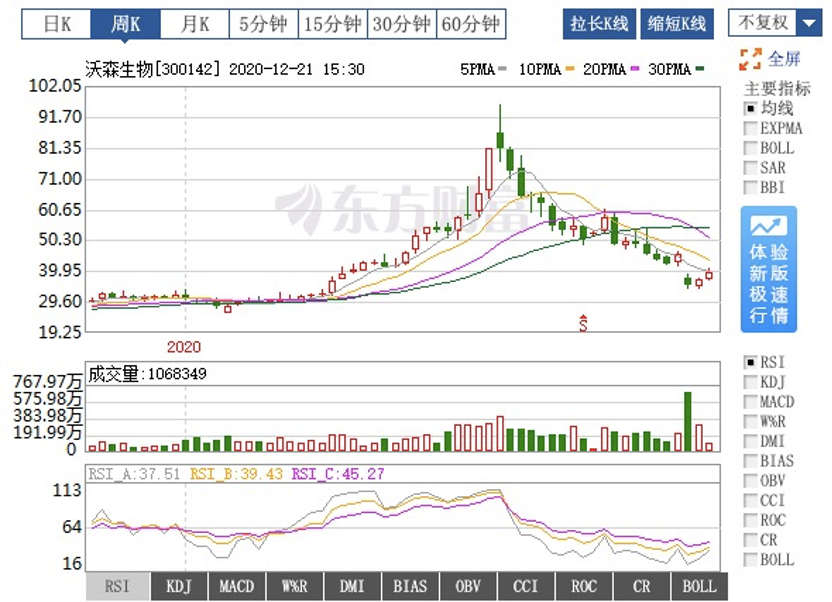
Task: Click 拉长K线 to stretch the candles
Action: (x=598, y=21)
